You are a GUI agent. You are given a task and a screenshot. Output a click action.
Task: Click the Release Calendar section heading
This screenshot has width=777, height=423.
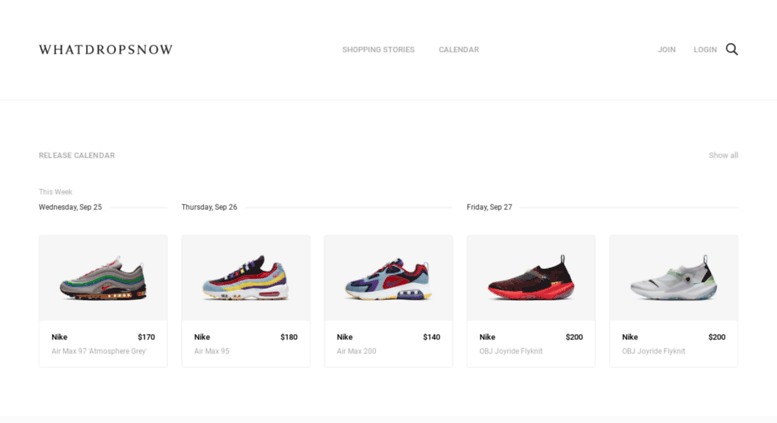pyautogui.click(x=77, y=155)
